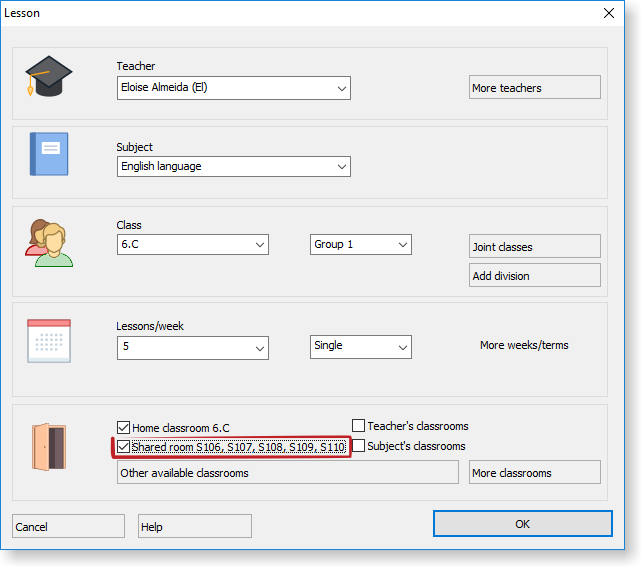Change the Single lesson length dropdown
This screenshot has height=567, width=642.
click(x=402, y=346)
